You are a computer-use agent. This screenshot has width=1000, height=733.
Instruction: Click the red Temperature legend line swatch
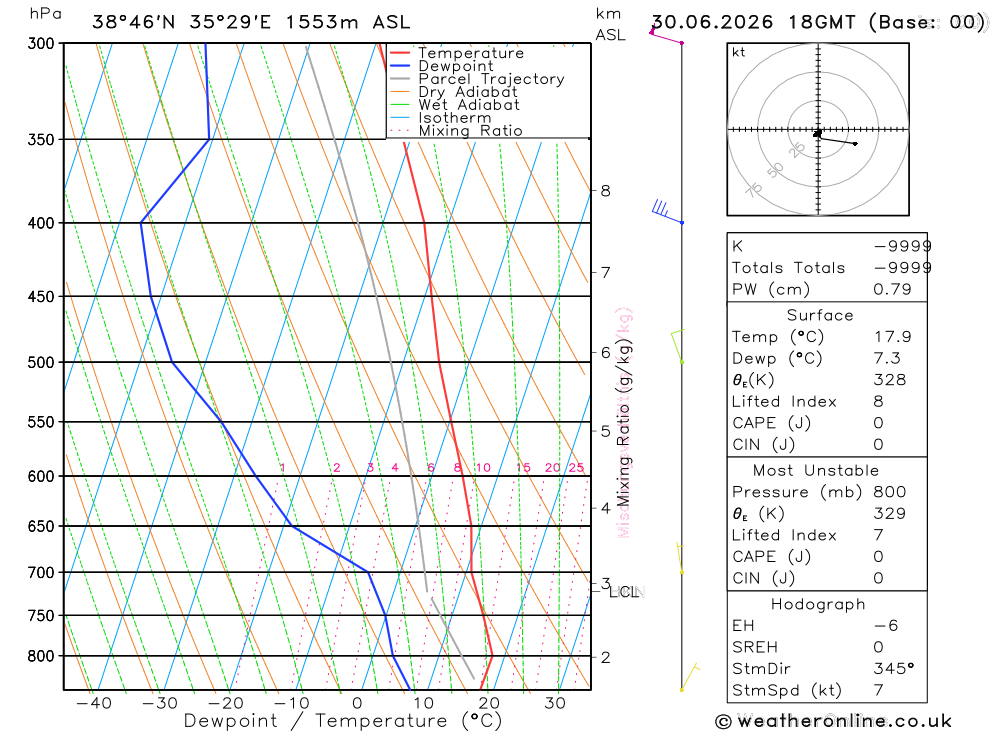tap(400, 53)
